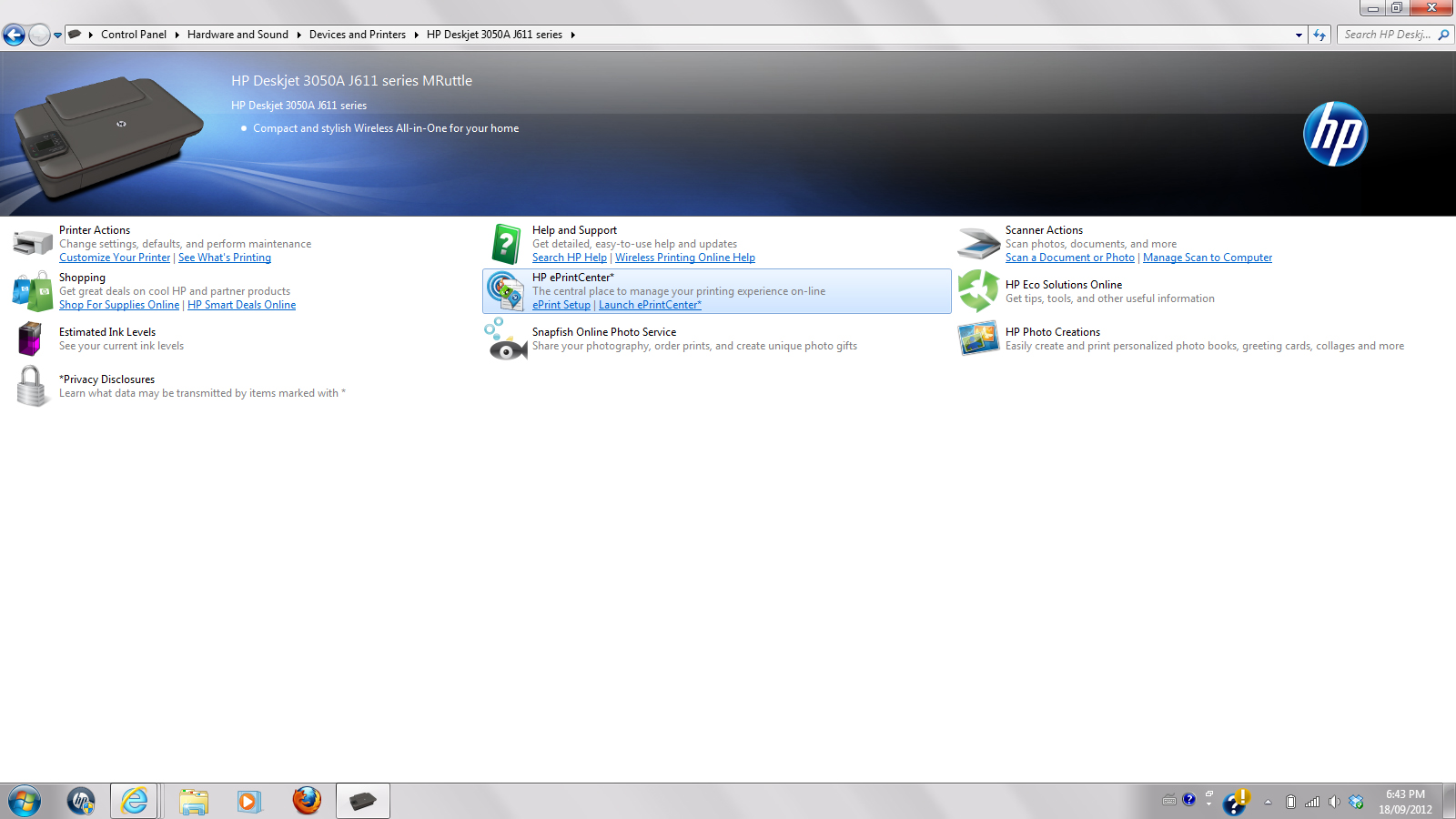Open the volume speaker tray icon
This screenshot has width=1456, height=819.
tap(1334, 802)
